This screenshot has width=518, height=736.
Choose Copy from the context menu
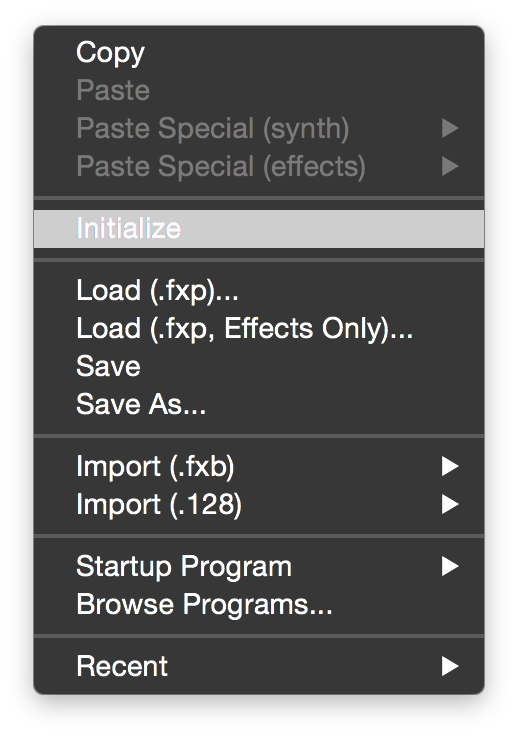[259, 52]
